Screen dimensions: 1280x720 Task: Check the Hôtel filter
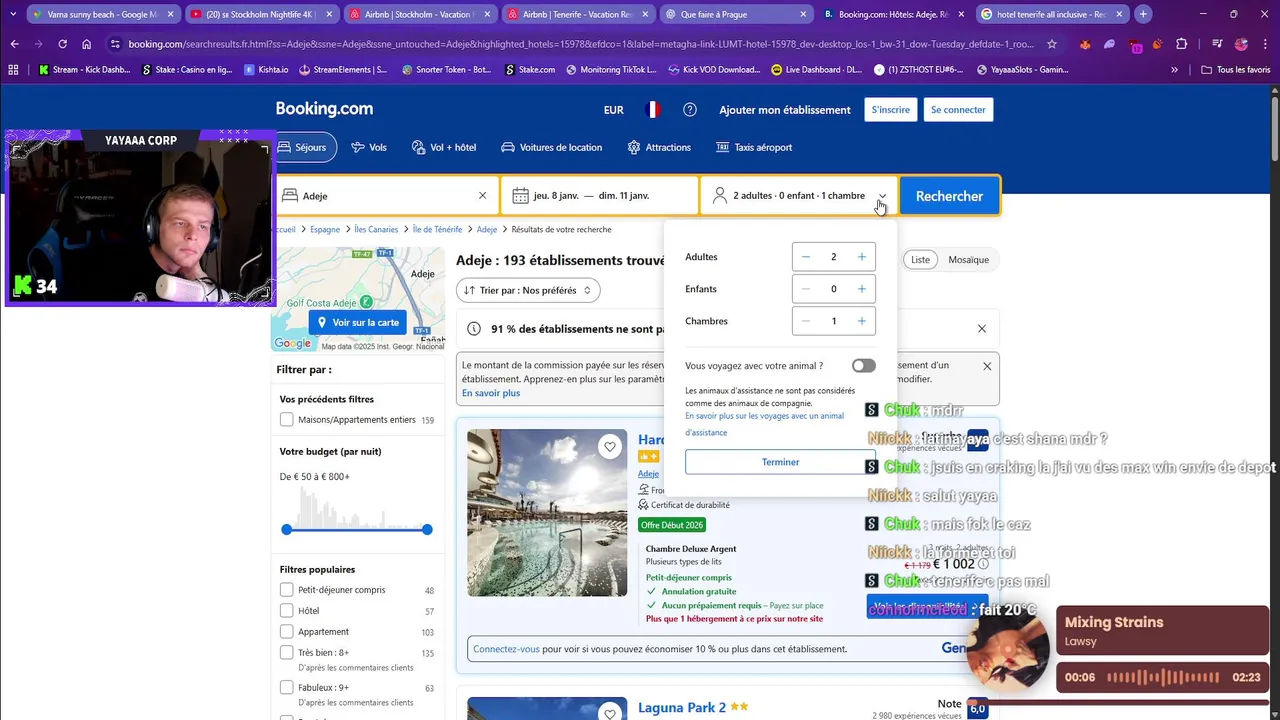(287, 611)
